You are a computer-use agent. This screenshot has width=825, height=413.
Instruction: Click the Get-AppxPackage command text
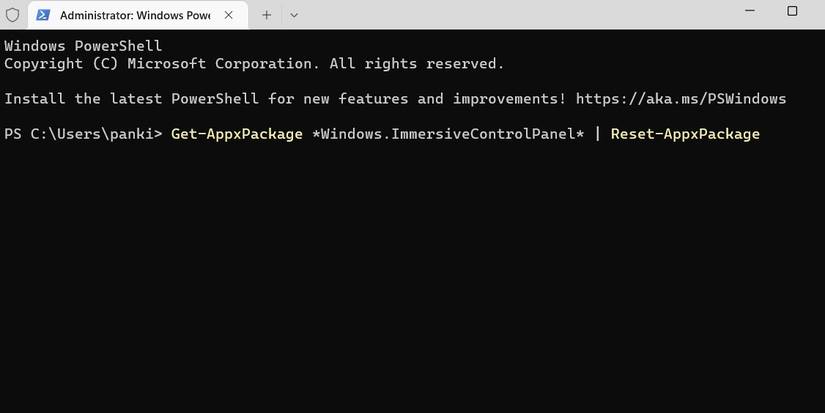[236, 134]
